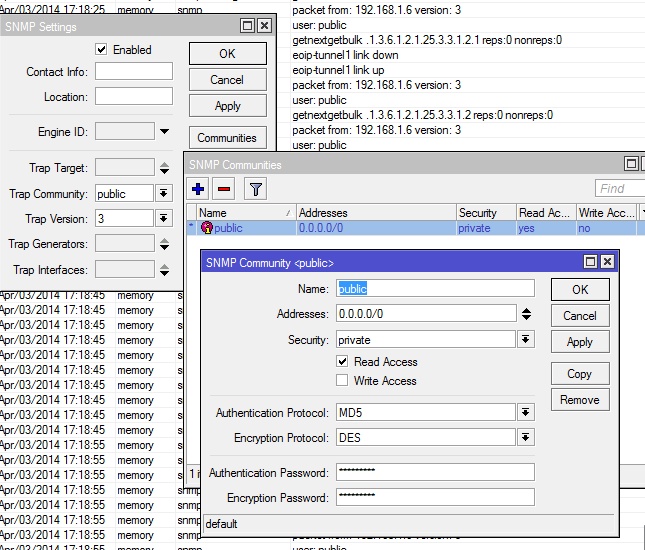Open the Communities button in SNMP Settings
Image resolution: width=645 pixels, height=550 pixels.
click(227, 138)
